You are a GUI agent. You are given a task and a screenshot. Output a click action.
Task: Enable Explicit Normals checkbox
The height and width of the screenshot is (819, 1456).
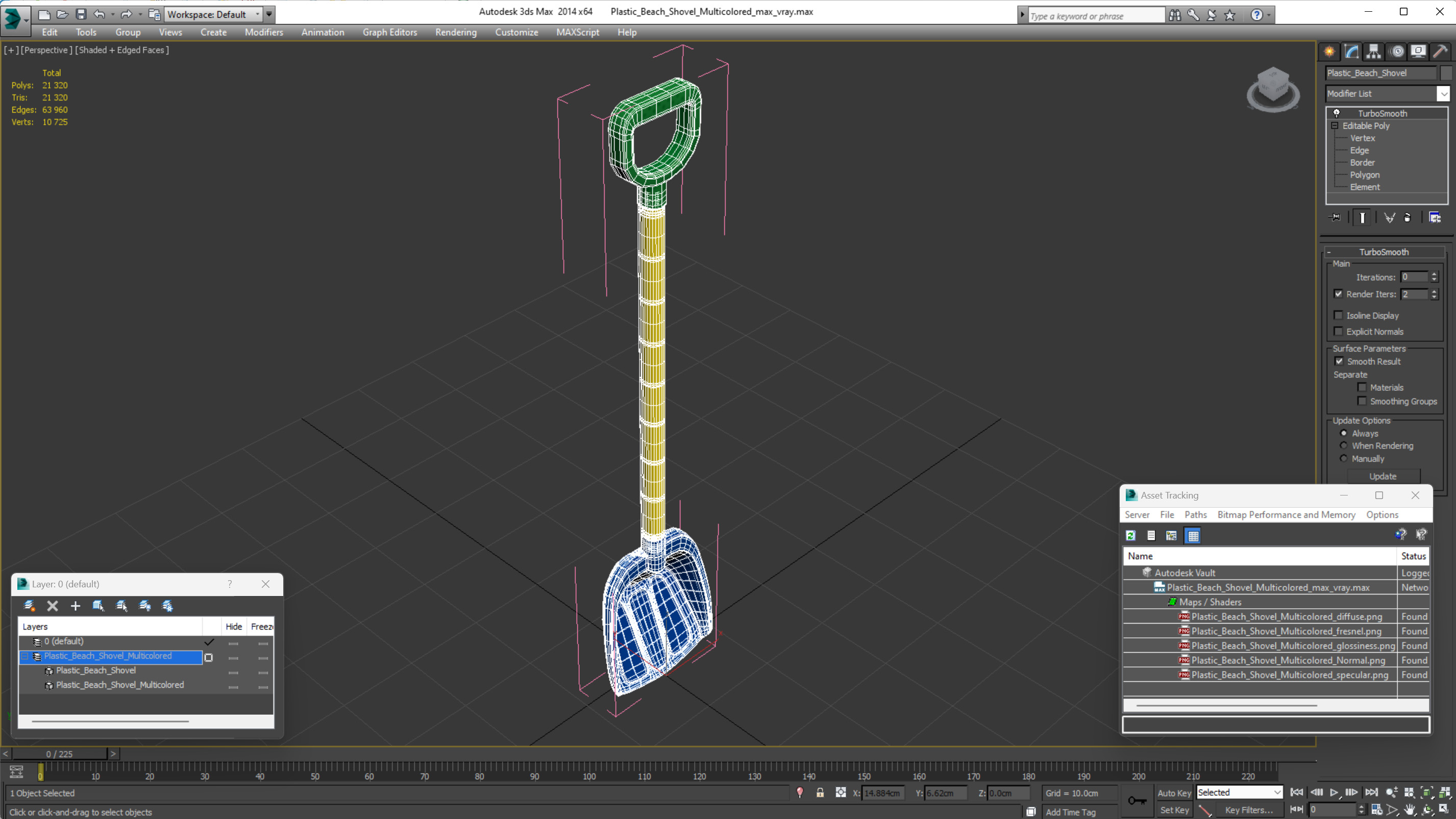click(1338, 331)
